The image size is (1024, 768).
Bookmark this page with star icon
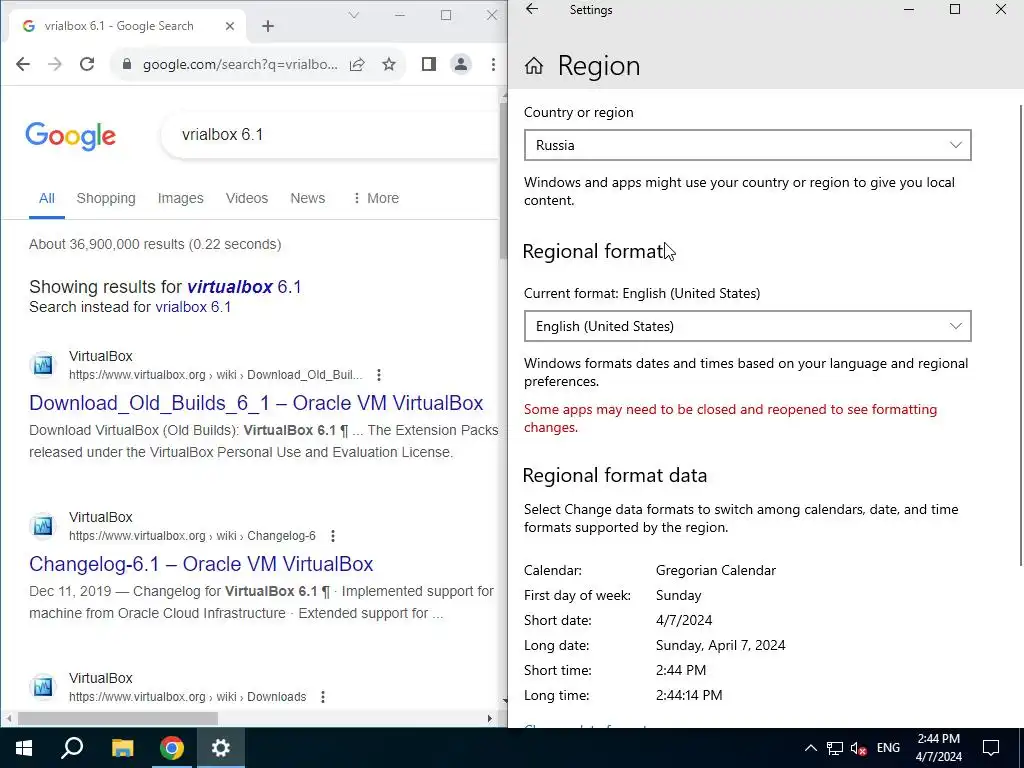pos(389,64)
